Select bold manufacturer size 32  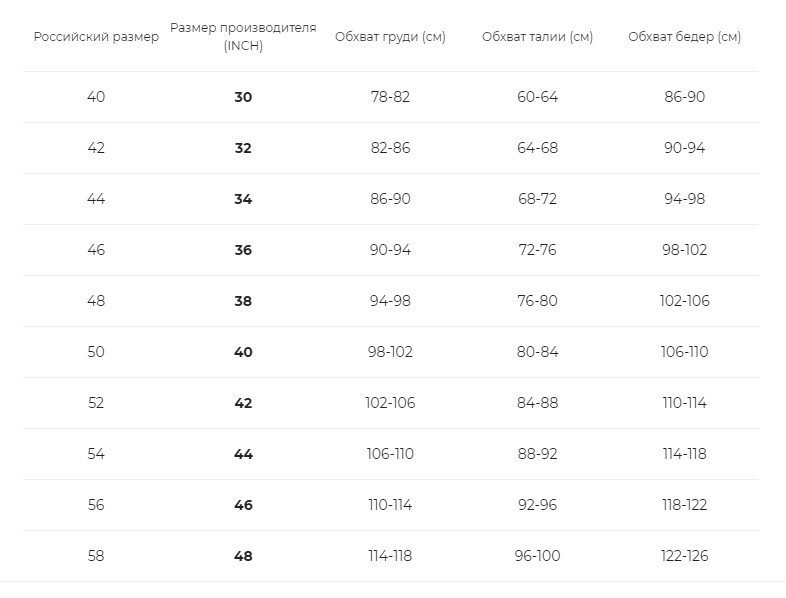pos(243,148)
